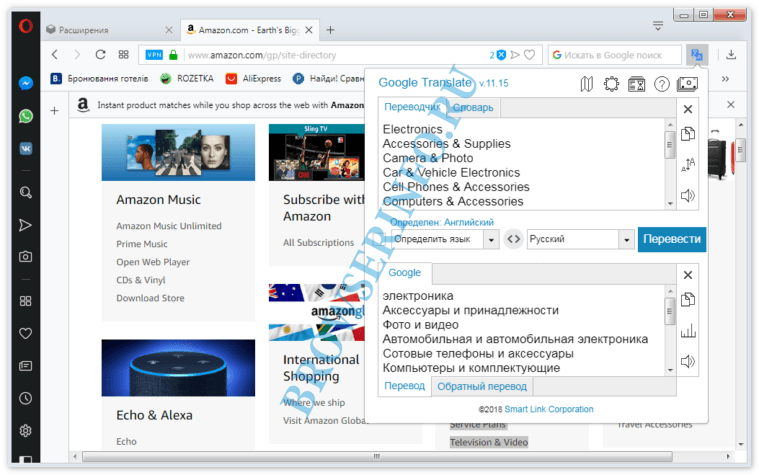The width and height of the screenshot is (759, 475).
Task: Show more bookmarks with the chevron
Action: (x=725, y=78)
